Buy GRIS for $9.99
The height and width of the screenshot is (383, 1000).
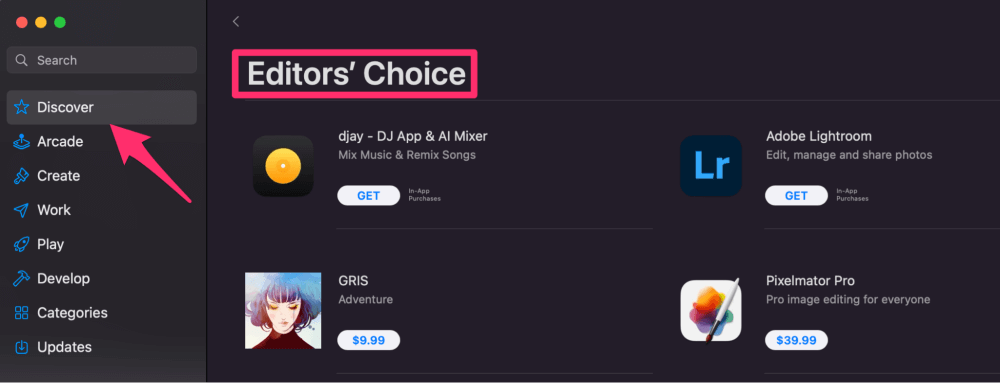coord(369,340)
